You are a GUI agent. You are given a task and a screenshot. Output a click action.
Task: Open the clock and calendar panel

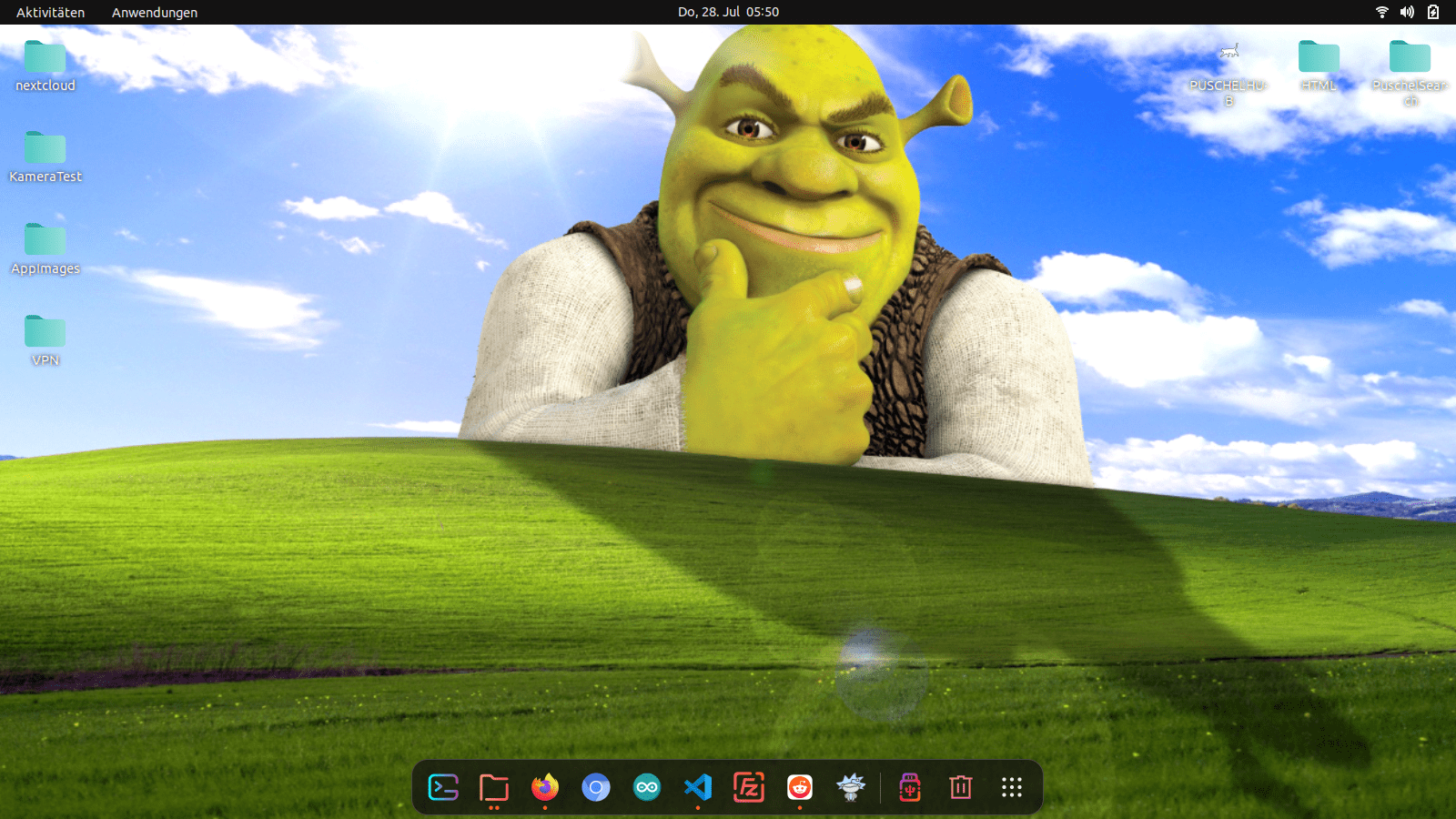(728, 12)
